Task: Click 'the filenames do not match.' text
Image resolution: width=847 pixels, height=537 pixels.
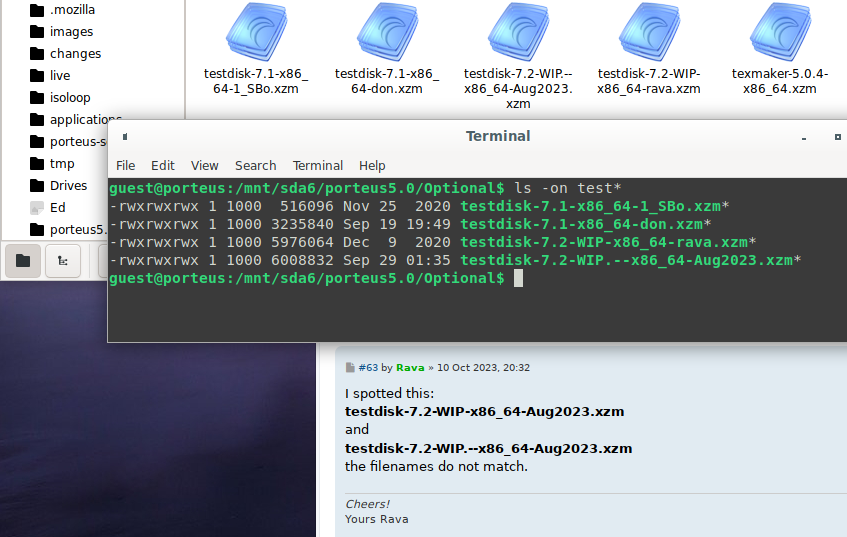Action: pyautogui.click(x=436, y=466)
